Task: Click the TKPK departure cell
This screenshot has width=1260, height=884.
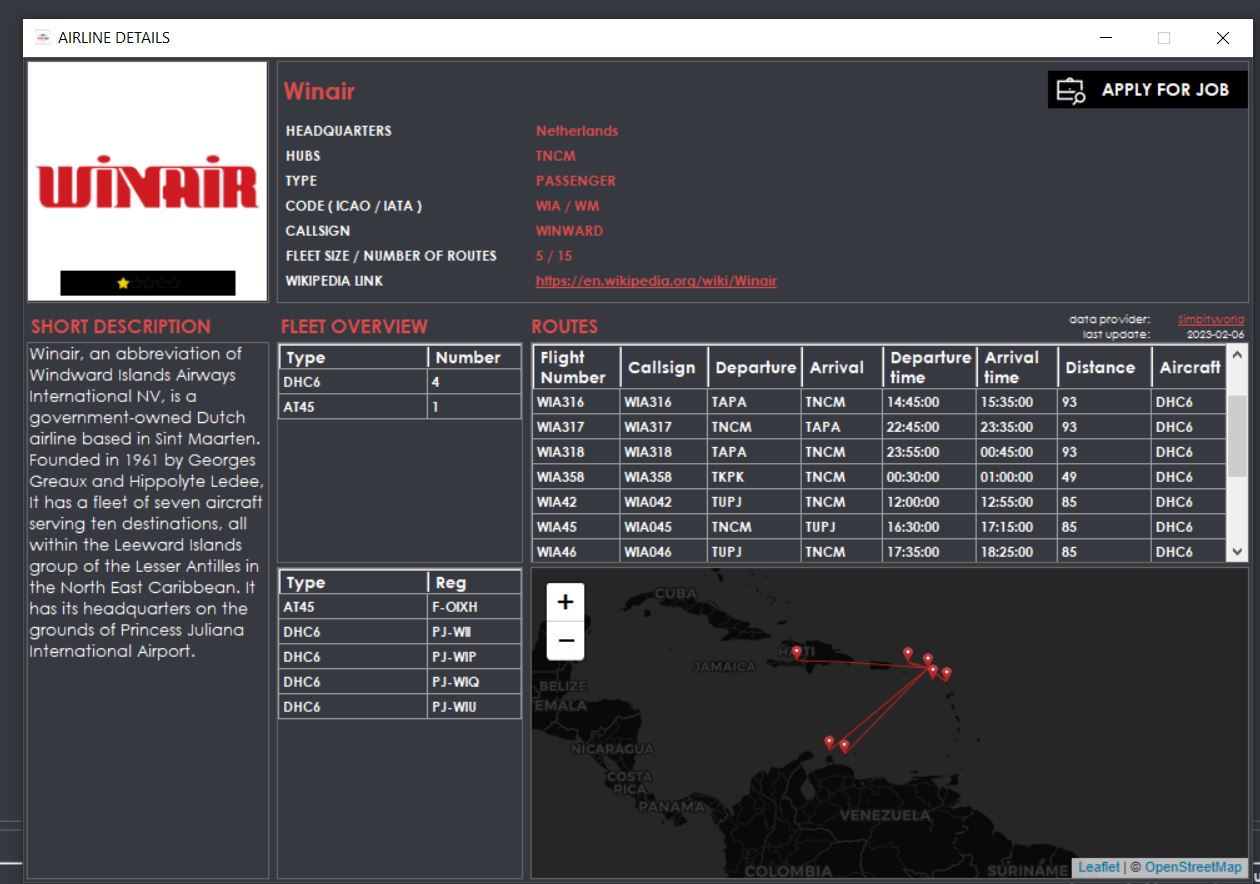Action: tap(754, 477)
